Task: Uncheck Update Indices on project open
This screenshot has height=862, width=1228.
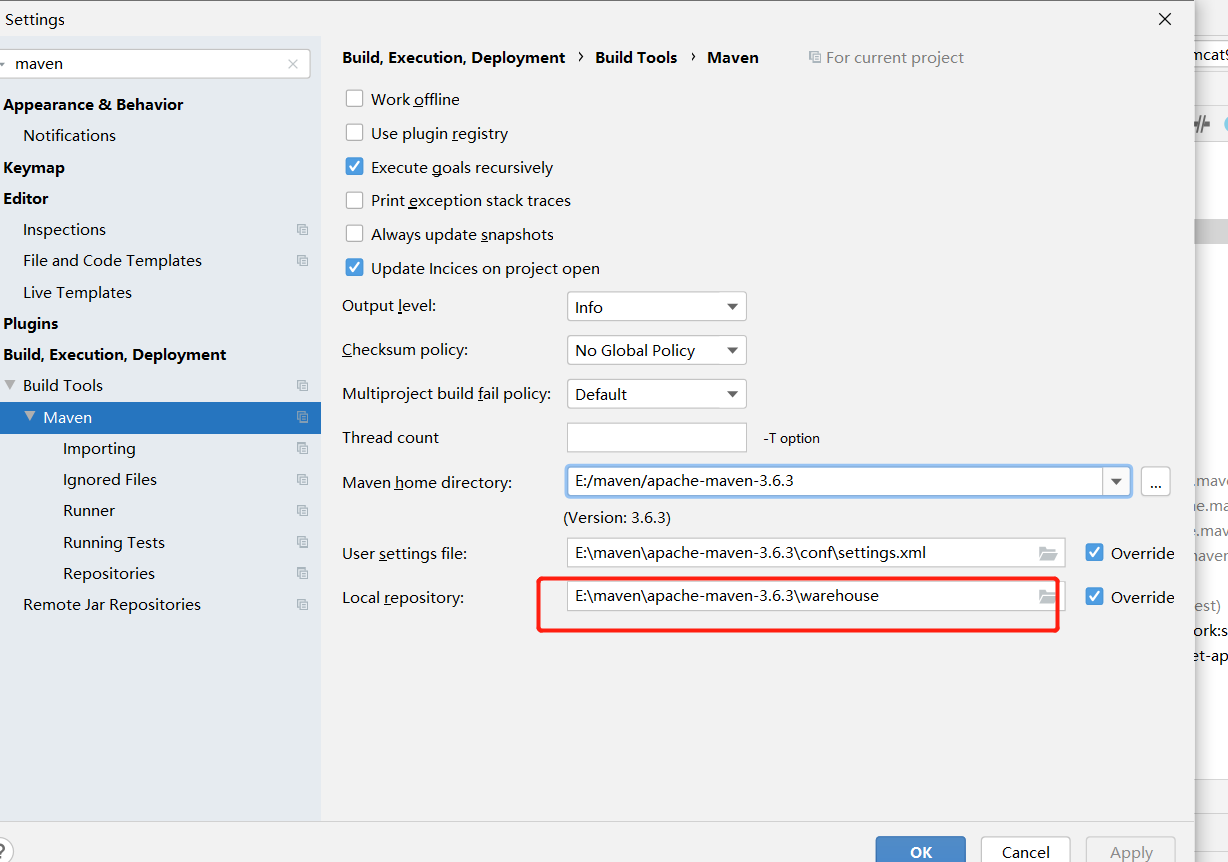Action: [x=354, y=268]
